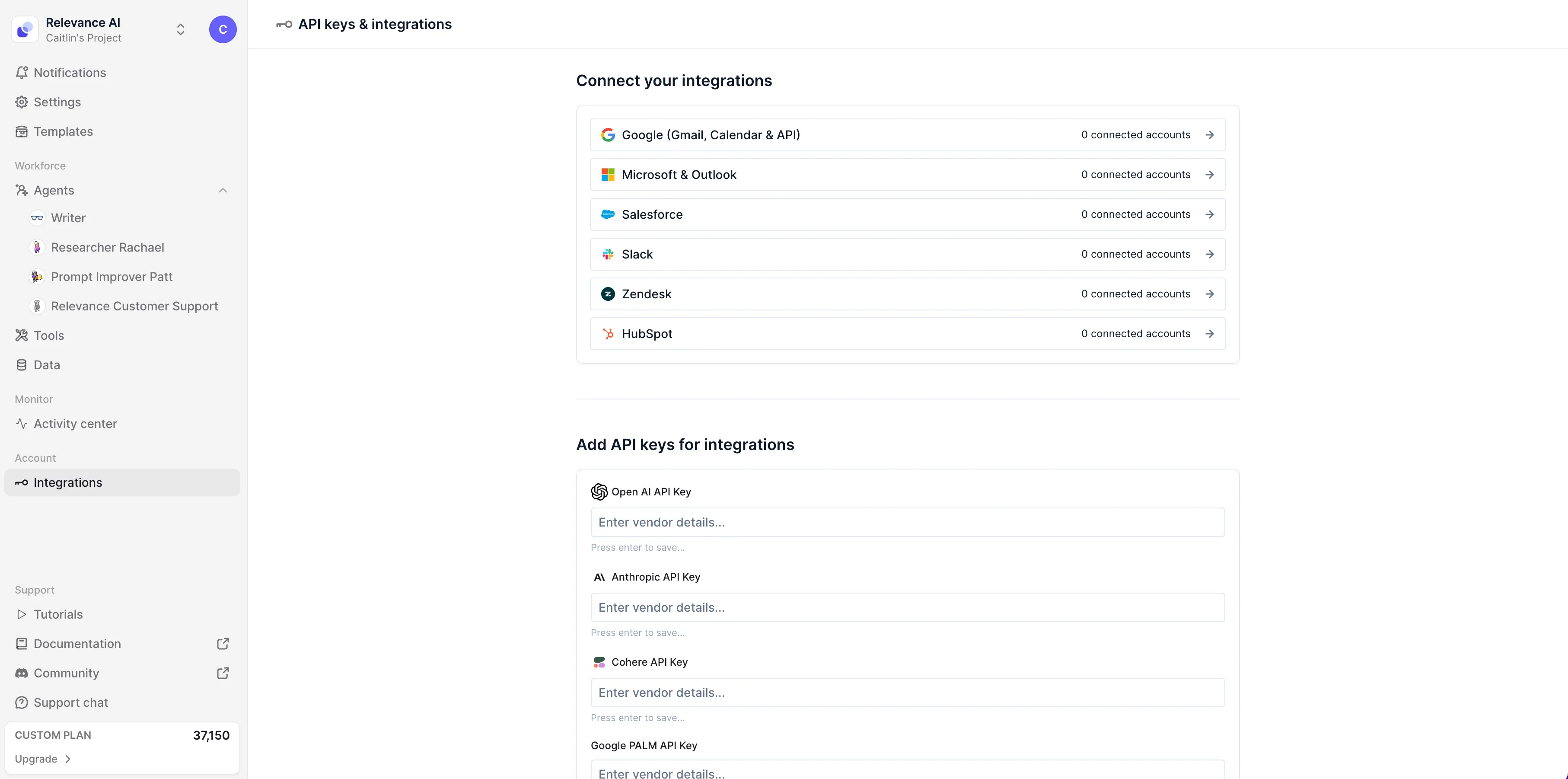Expand the Upgrade plan arrow
The width and height of the screenshot is (1568, 779).
68,759
